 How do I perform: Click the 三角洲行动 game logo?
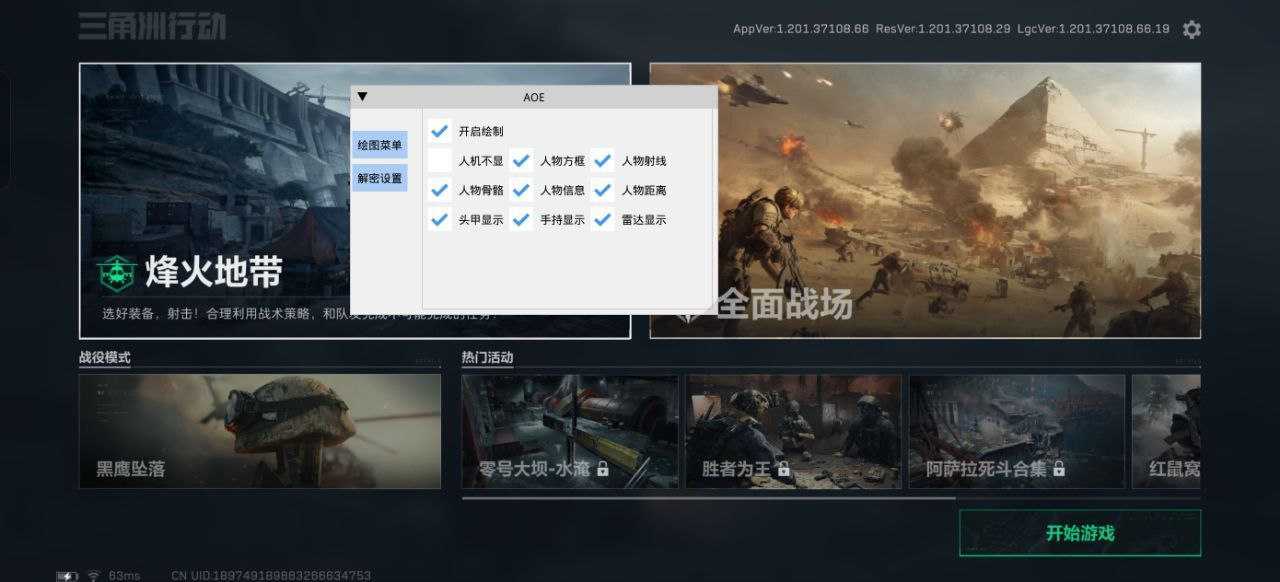tap(152, 25)
